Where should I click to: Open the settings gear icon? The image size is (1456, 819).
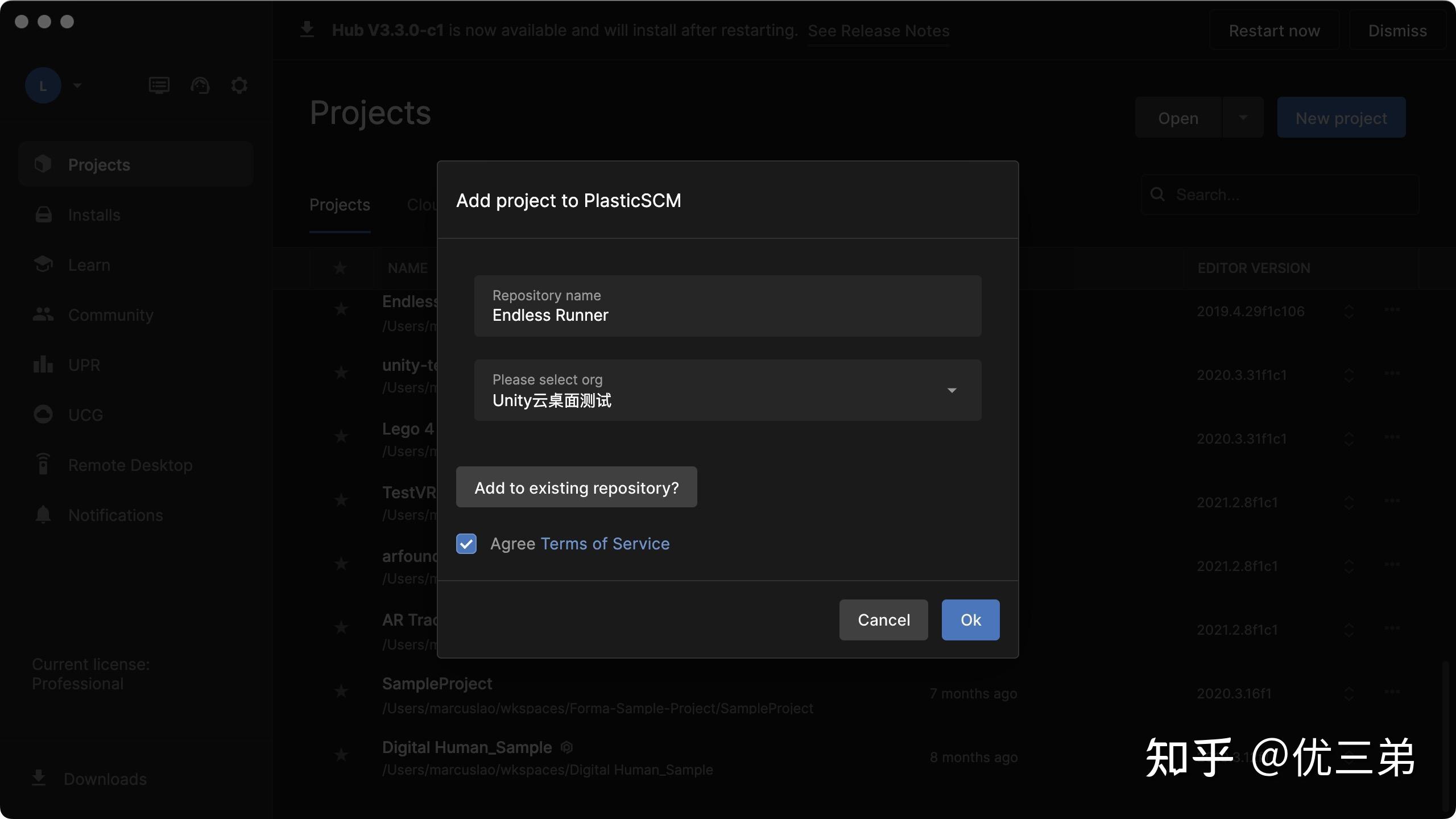click(239, 85)
